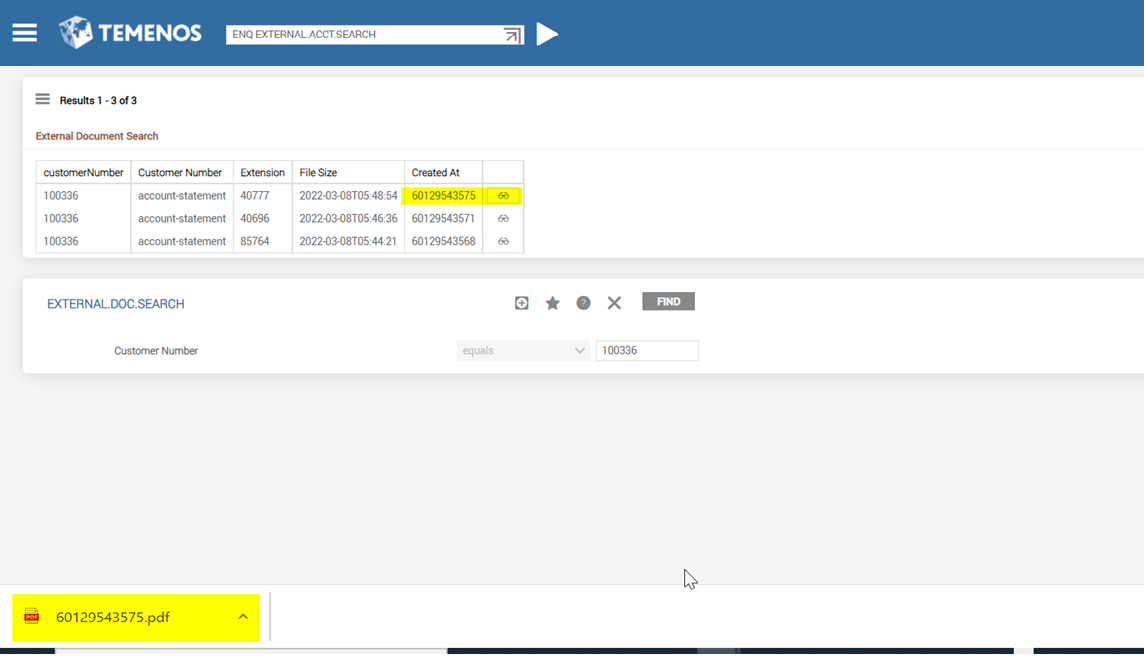Click the command box expand arrow icon
Viewport: 1144px width, 663px height.
[x=512, y=35]
